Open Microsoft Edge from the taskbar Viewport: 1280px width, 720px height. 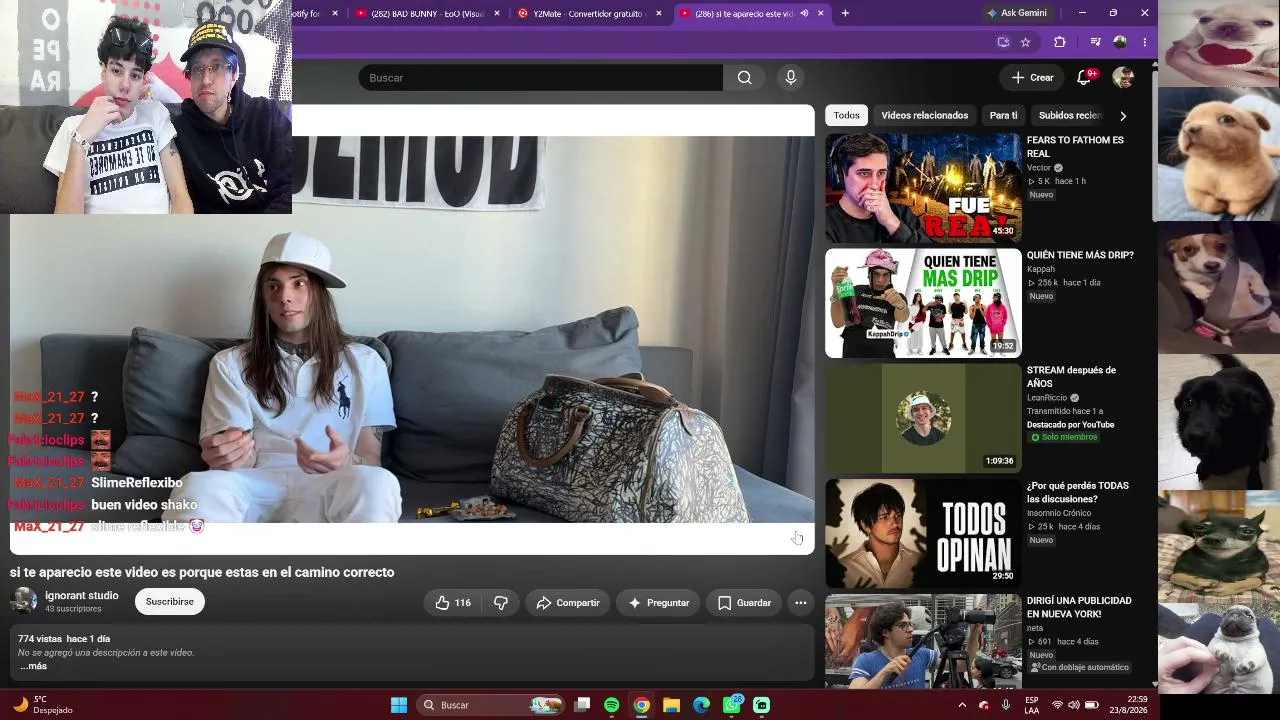(702, 705)
